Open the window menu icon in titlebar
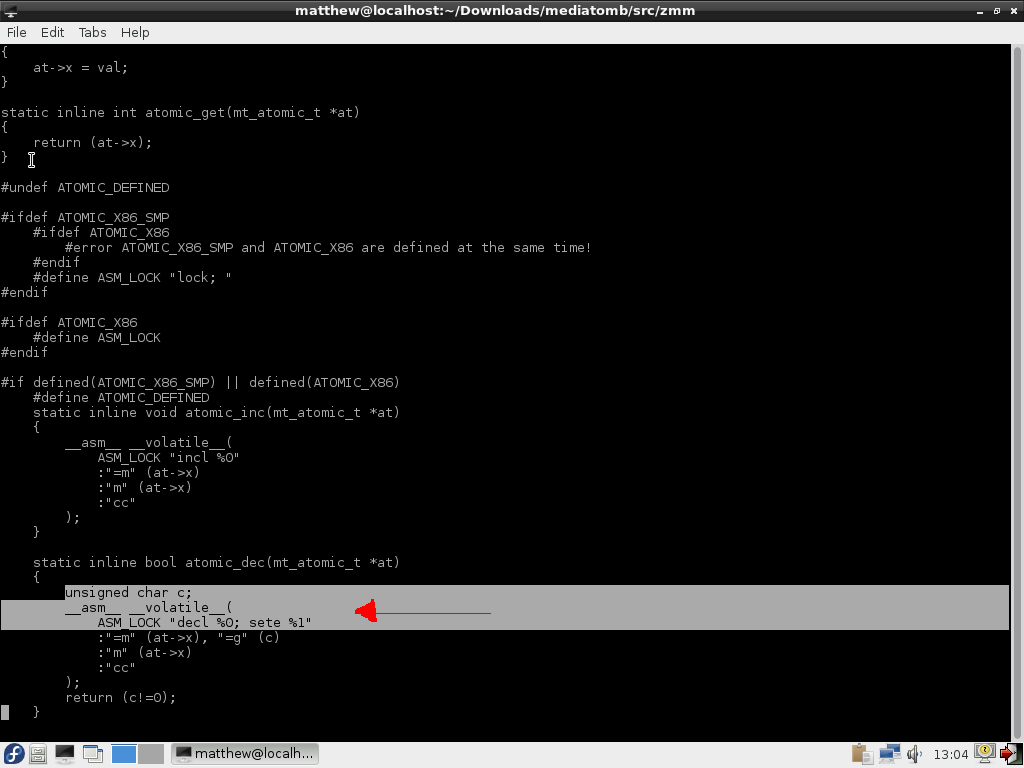Screen dimensions: 1024x768 tap(10, 10)
